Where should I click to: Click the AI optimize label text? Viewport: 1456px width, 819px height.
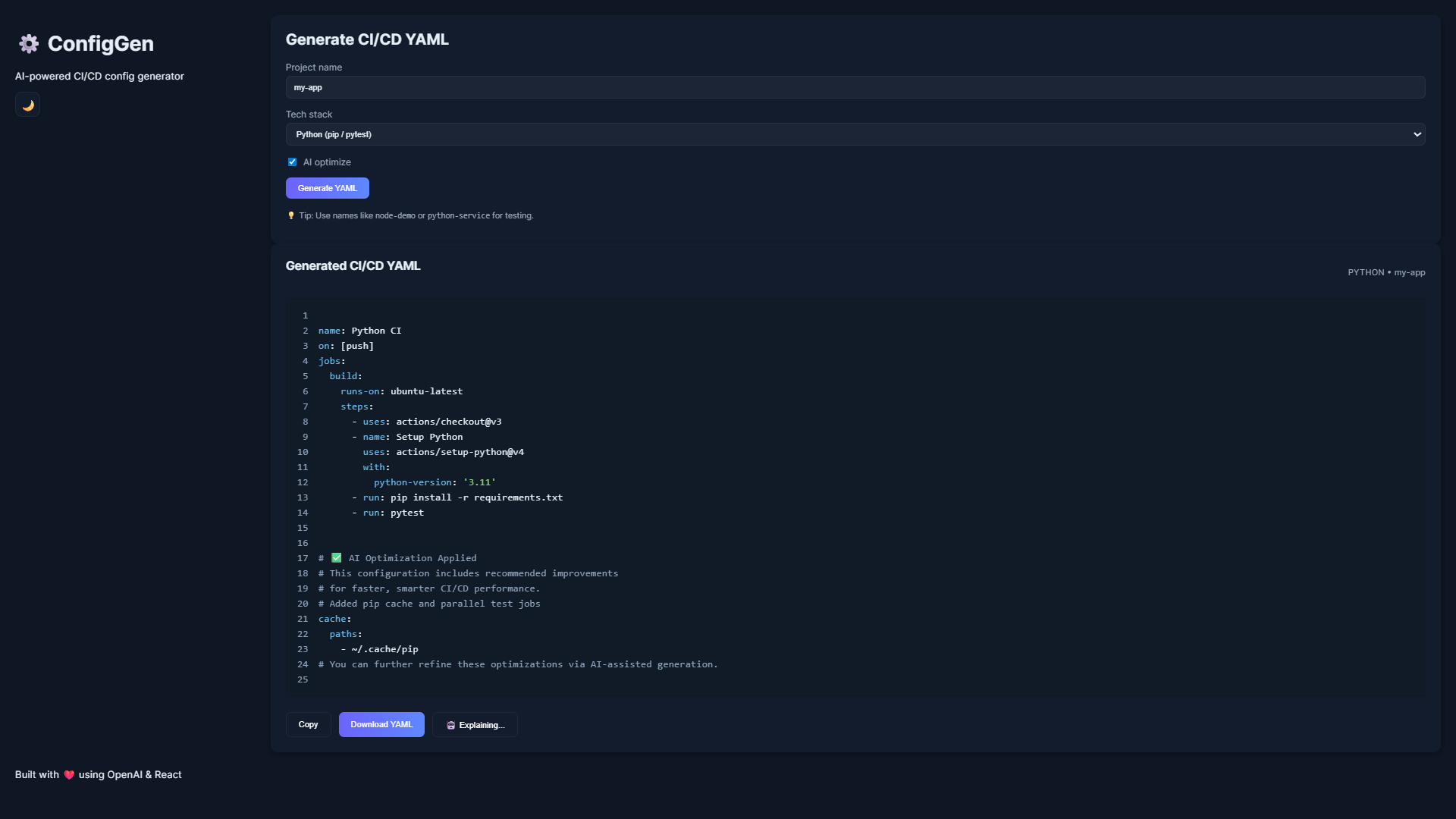tap(327, 162)
